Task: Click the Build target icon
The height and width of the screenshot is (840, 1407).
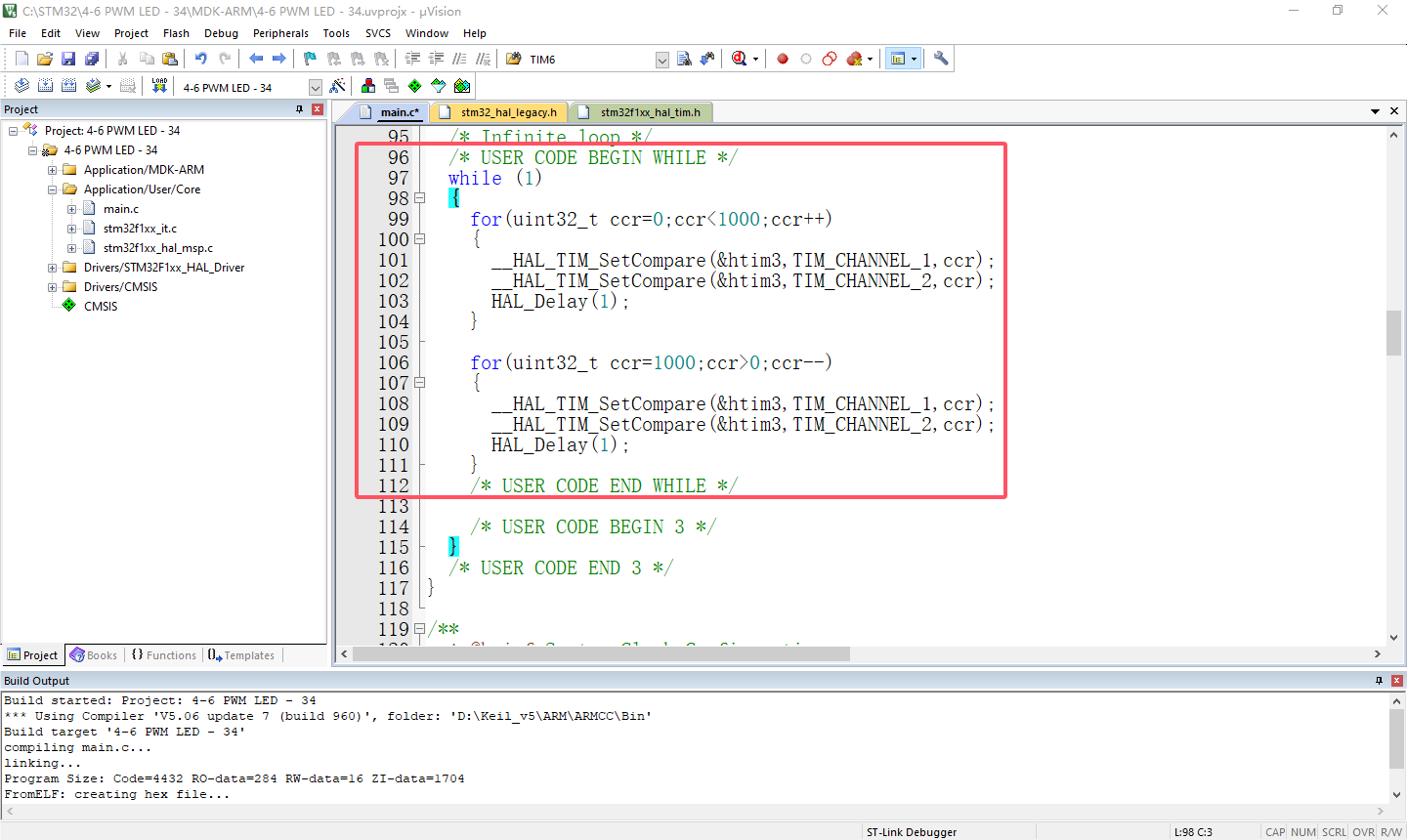Action: click(45, 86)
